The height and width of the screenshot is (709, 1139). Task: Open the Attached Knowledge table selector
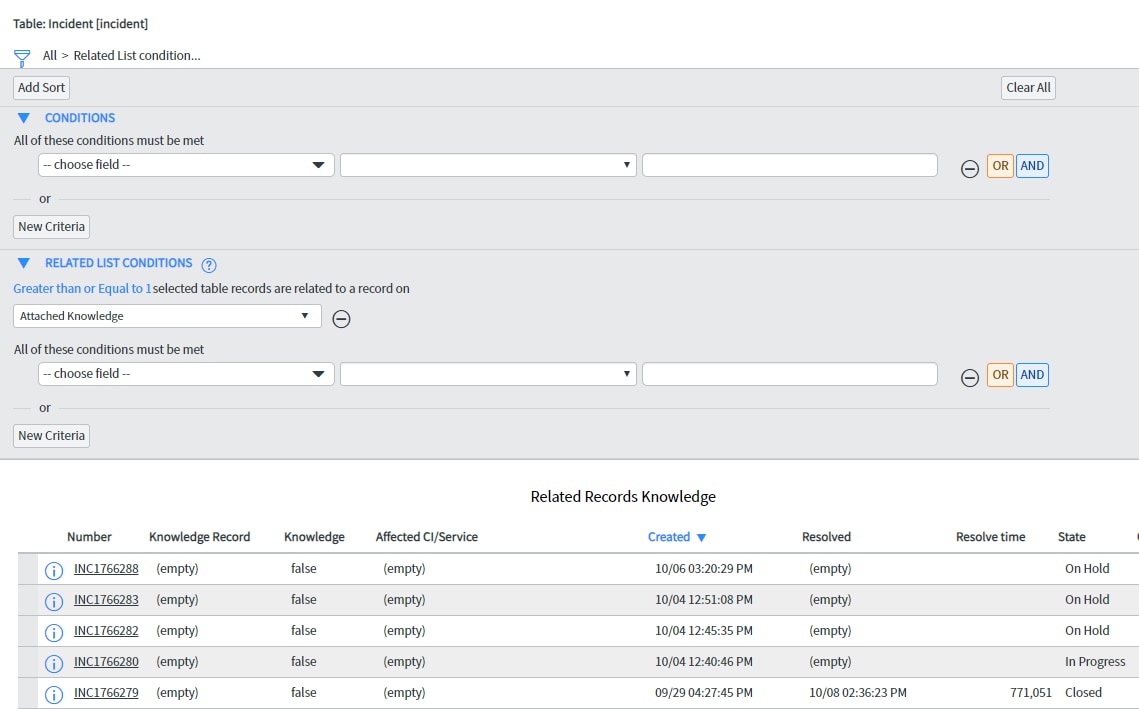click(166, 315)
